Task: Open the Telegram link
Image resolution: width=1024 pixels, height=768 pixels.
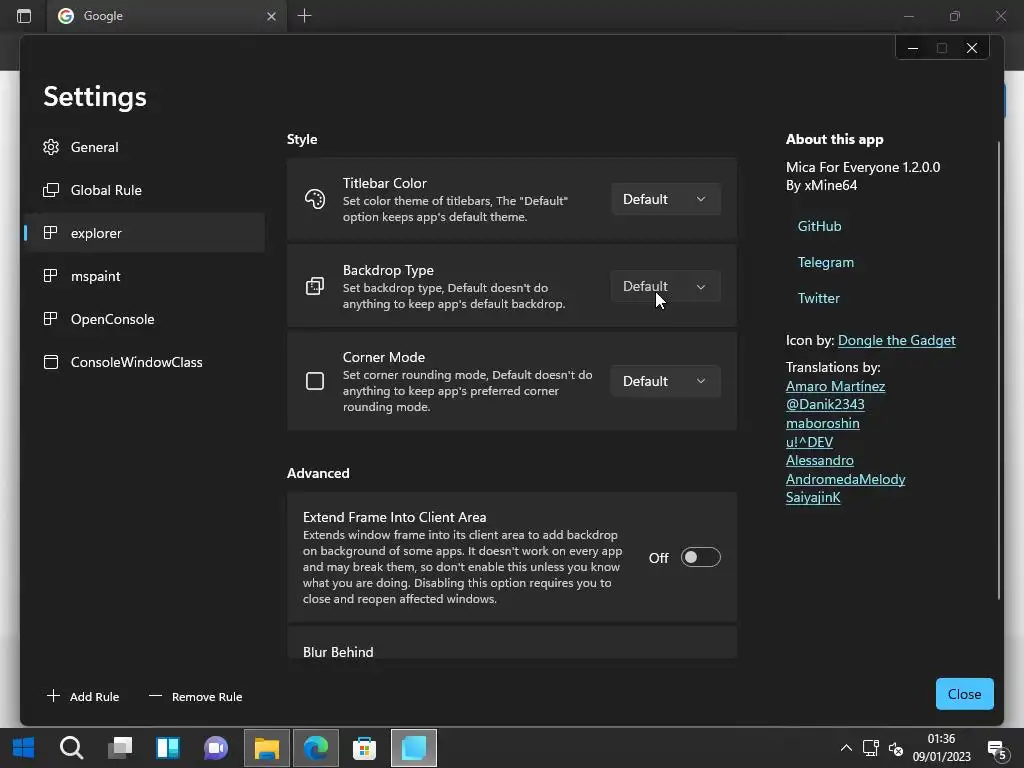Action: pos(825,262)
